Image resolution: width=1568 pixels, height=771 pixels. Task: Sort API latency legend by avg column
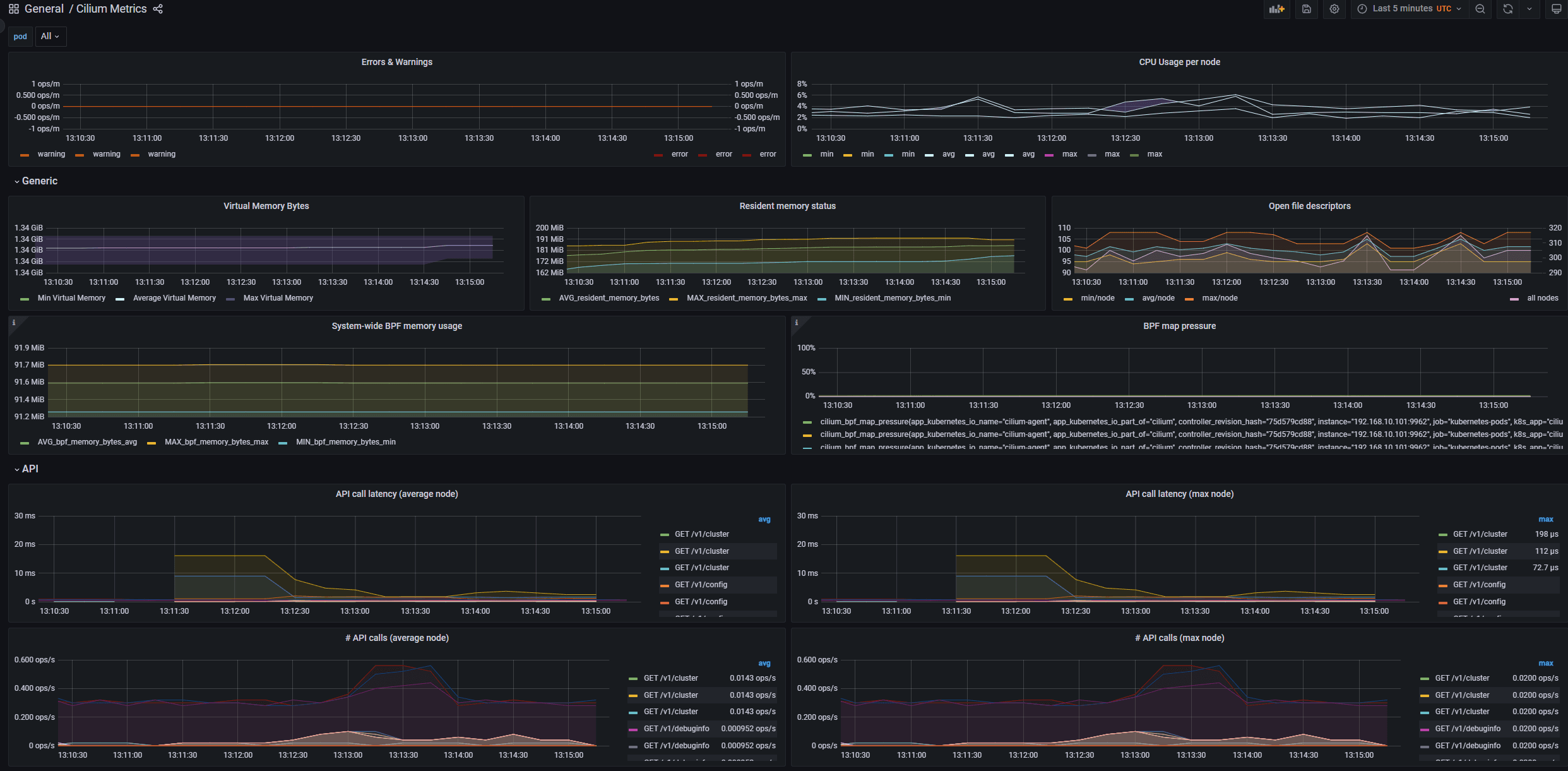point(764,520)
